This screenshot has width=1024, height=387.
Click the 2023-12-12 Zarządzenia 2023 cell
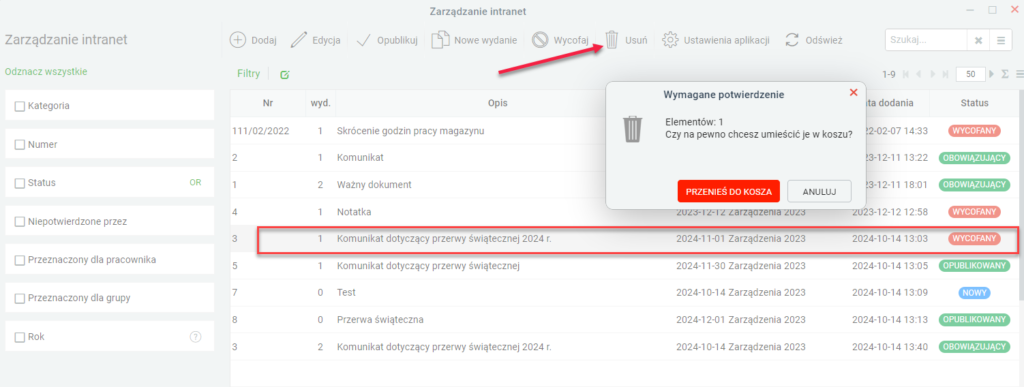pyautogui.click(x=741, y=212)
